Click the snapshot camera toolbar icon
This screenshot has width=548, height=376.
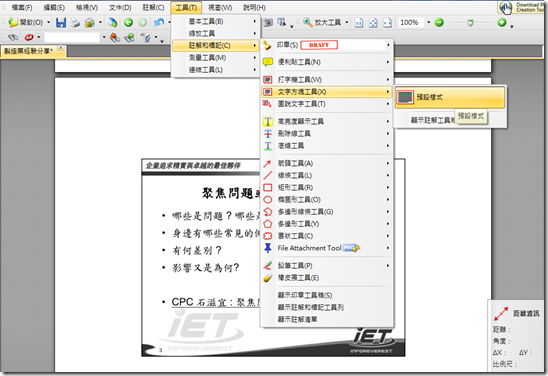click(x=268, y=23)
